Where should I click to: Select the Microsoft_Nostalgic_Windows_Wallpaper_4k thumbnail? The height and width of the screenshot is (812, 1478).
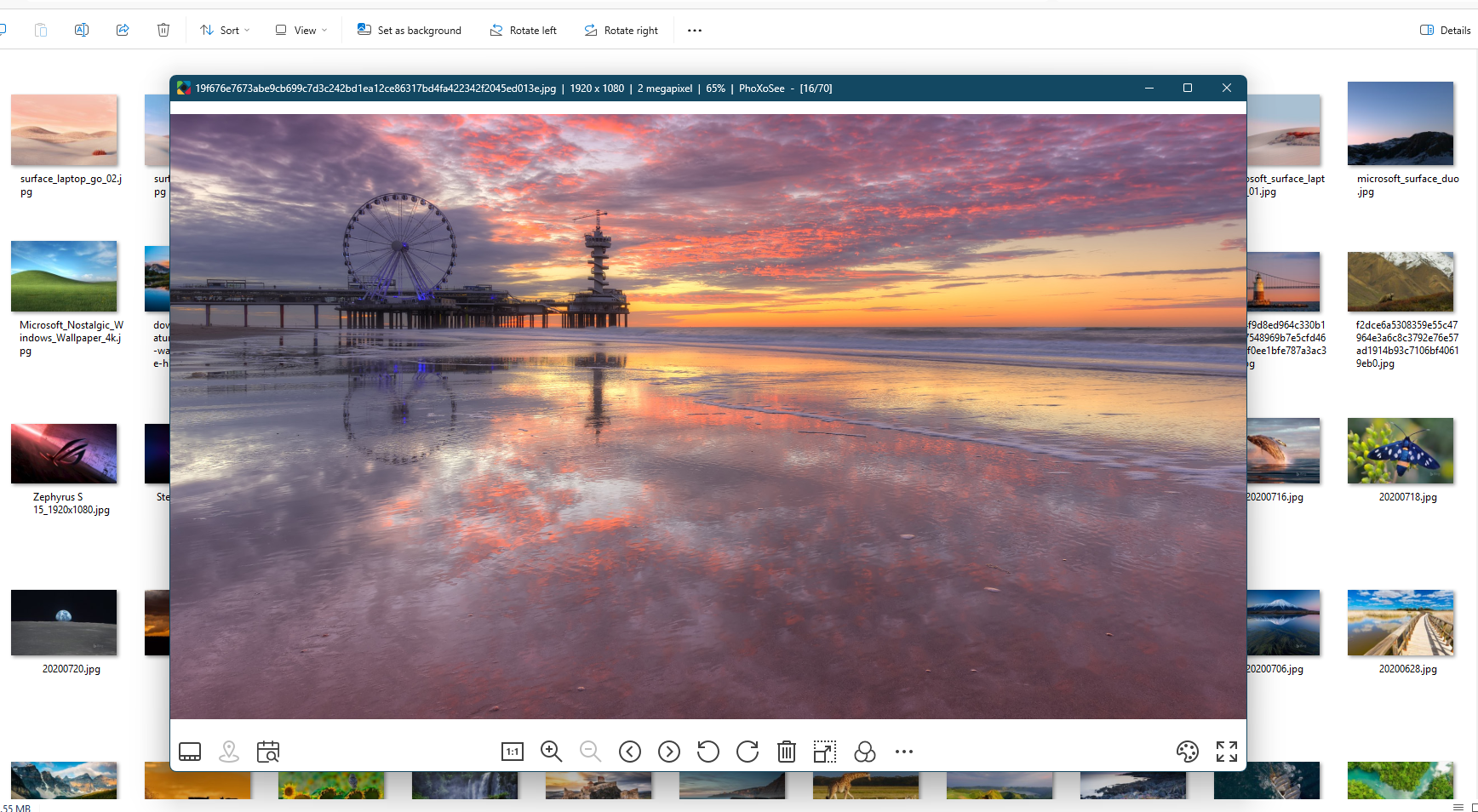tap(64, 277)
